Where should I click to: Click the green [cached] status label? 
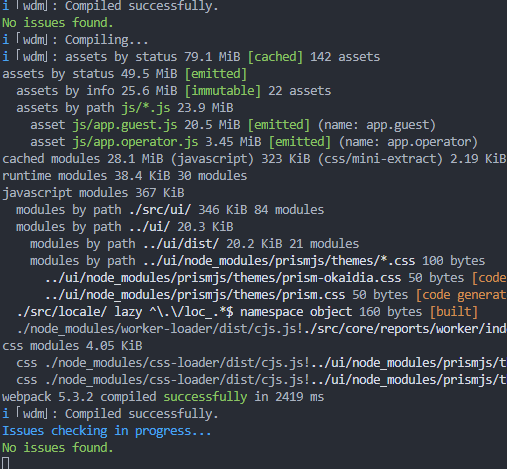[x=275, y=57]
